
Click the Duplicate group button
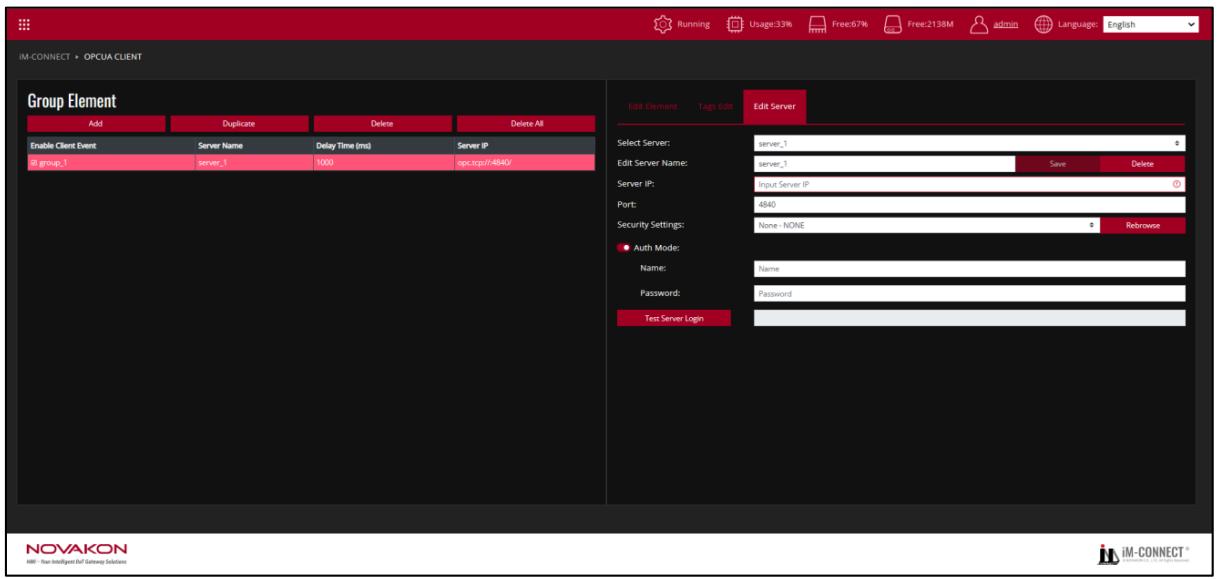pos(239,123)
